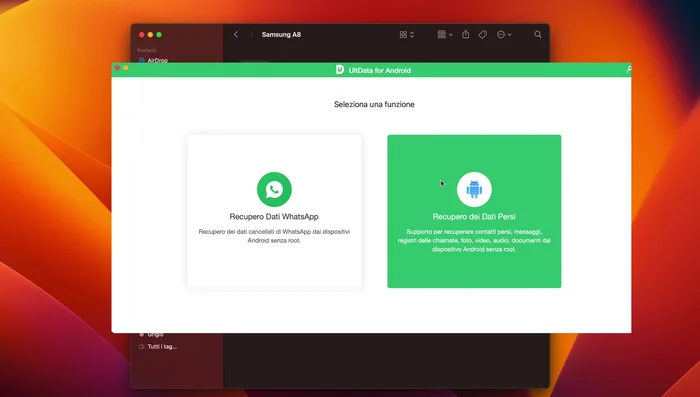Click the Finder share icon

click(466, 34)
